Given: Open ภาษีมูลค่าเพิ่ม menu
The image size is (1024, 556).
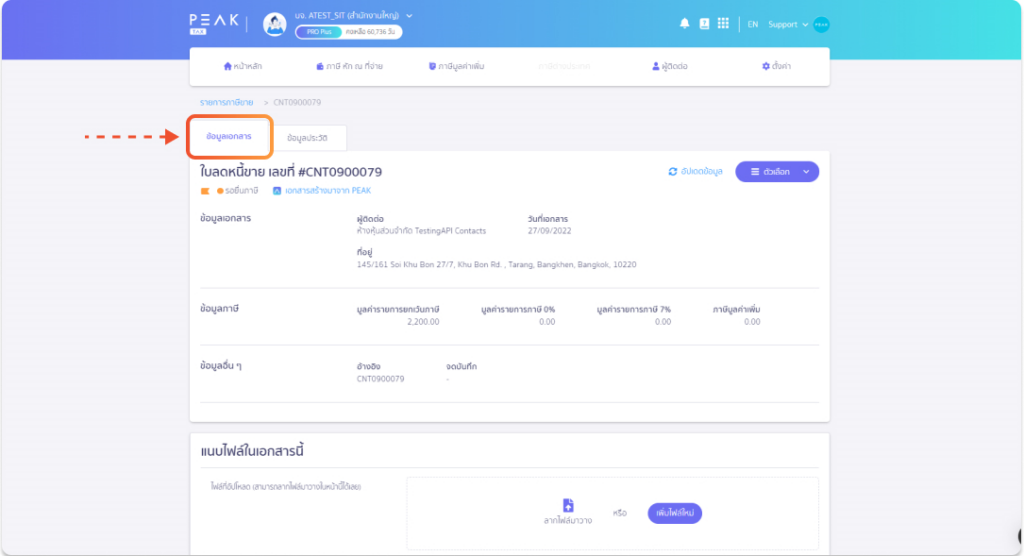Looking at the screenshot, I should point(456,66).
